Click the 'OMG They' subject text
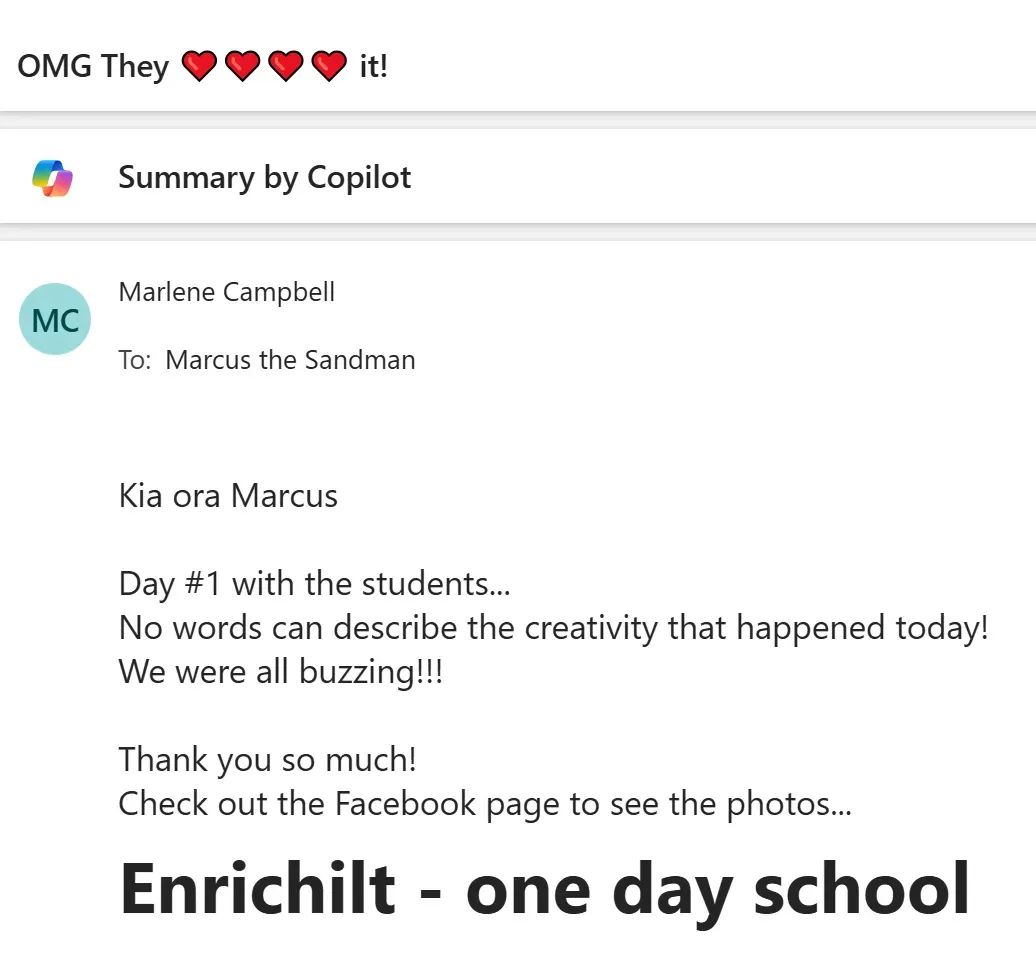The width and height of the screenshot is (1036, 966). 93,67
